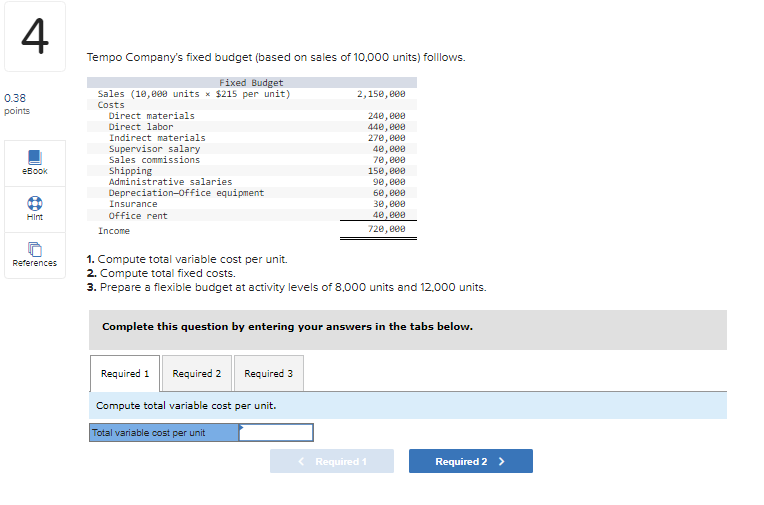Click requirement 3 flexible budget text
Viewport: 764px width, 505px height.
click(x=286, y=287)
